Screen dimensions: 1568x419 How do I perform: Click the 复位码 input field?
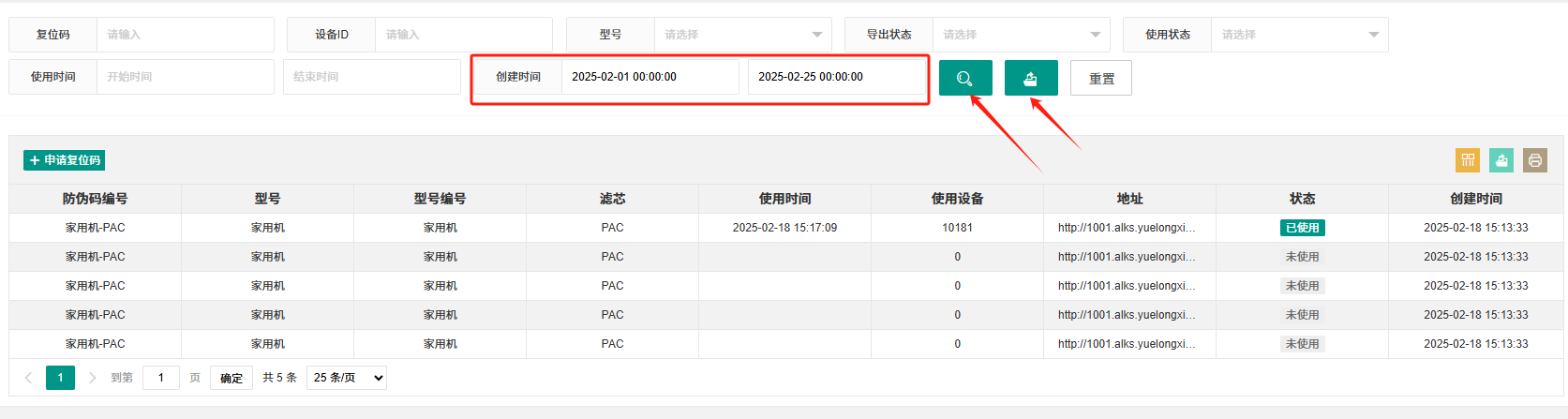point(186,35)
